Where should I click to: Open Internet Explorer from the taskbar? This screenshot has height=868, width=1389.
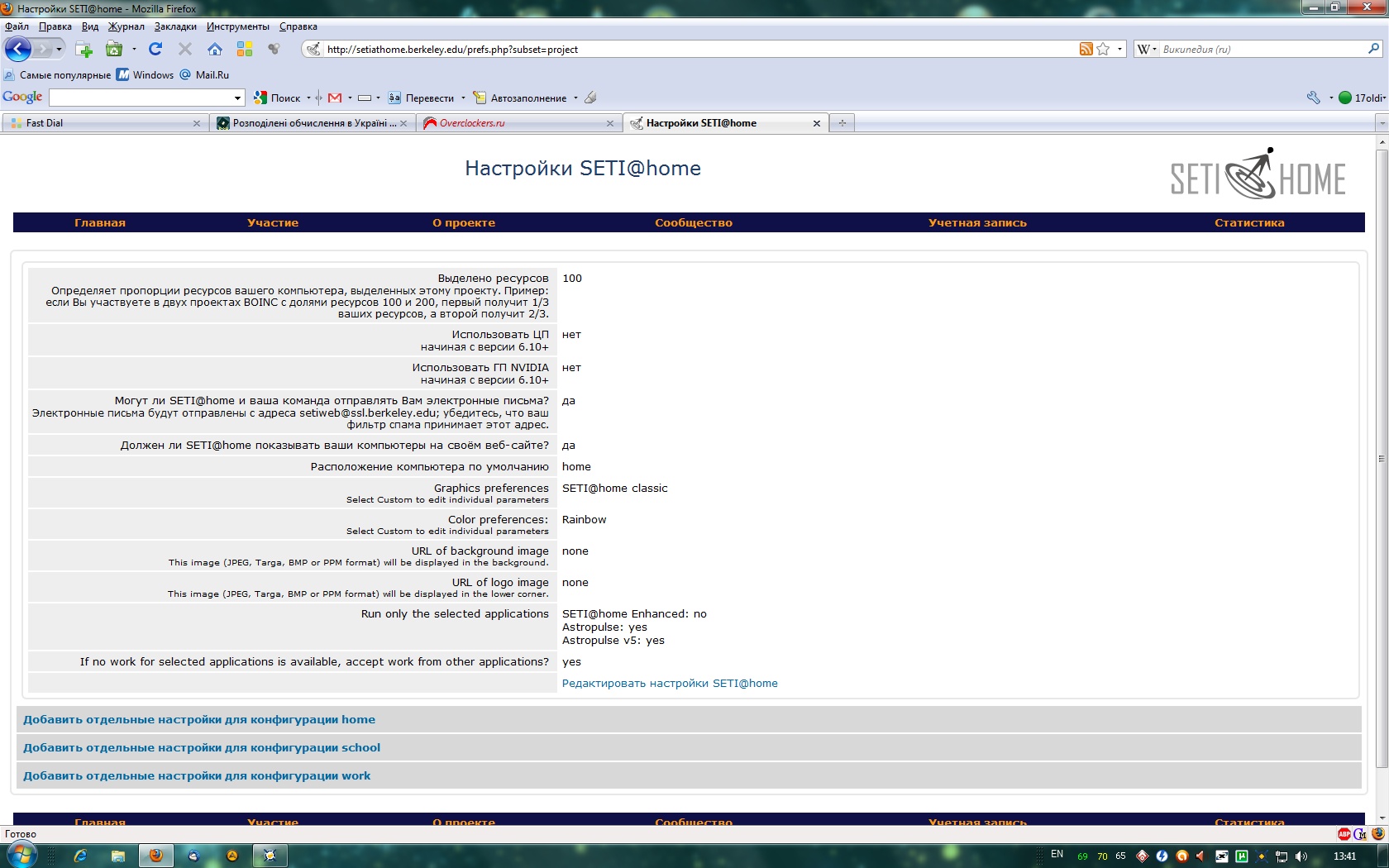click(x=80, y=856)
